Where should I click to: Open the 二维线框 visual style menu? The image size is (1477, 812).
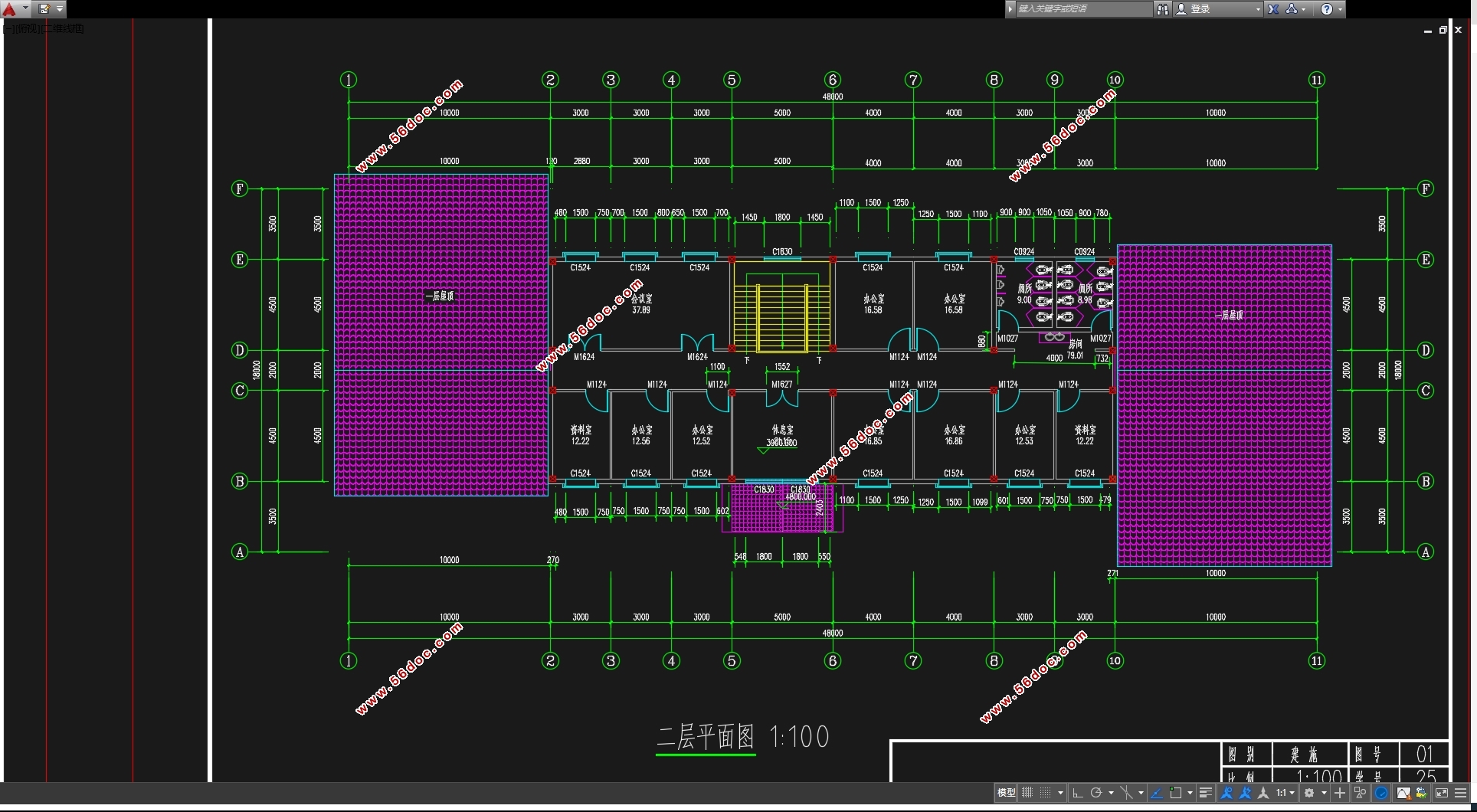coord(63,28)
